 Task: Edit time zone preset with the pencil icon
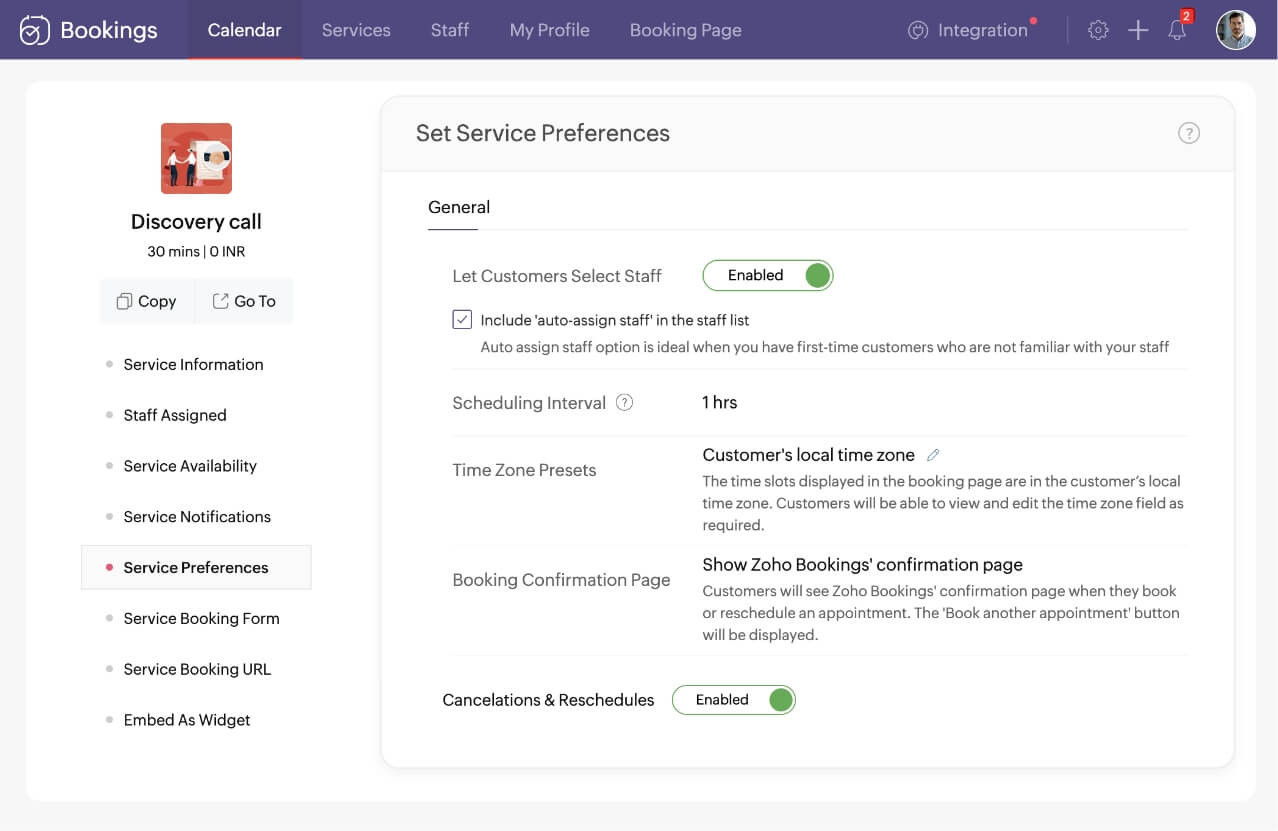933,455
